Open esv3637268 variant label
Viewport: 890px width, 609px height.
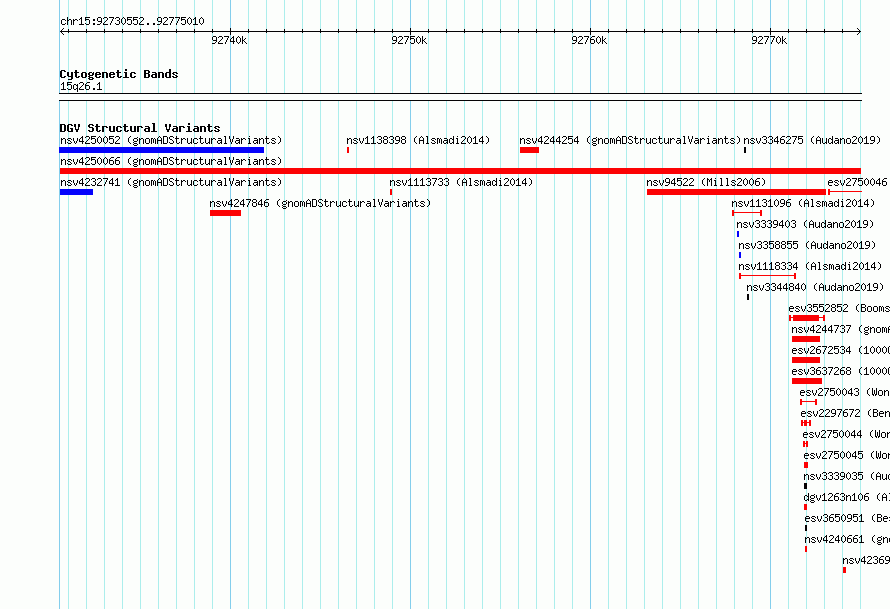(x=841, y=371)
